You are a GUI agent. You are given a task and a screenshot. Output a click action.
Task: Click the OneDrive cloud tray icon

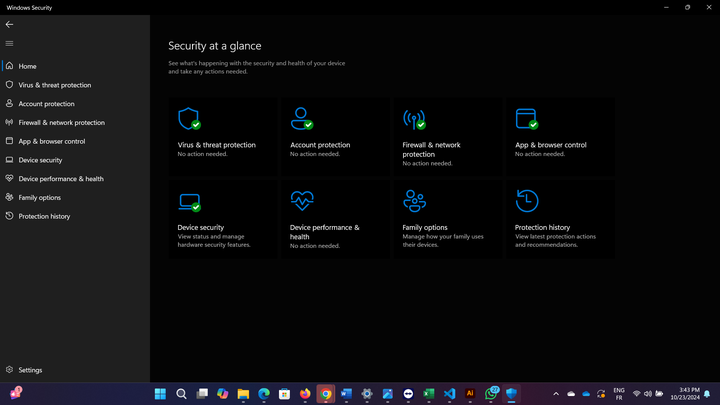point(586,394)
